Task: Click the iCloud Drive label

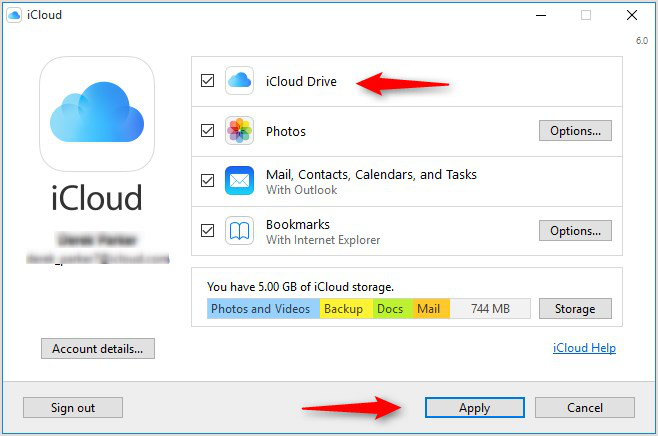Action: [x=301, y=81]
